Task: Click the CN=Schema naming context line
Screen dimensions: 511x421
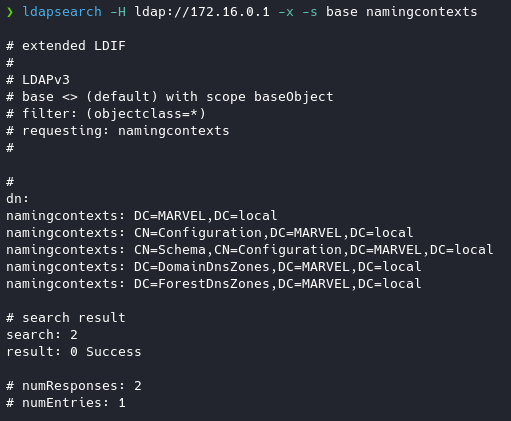Action: pos(250,250)
